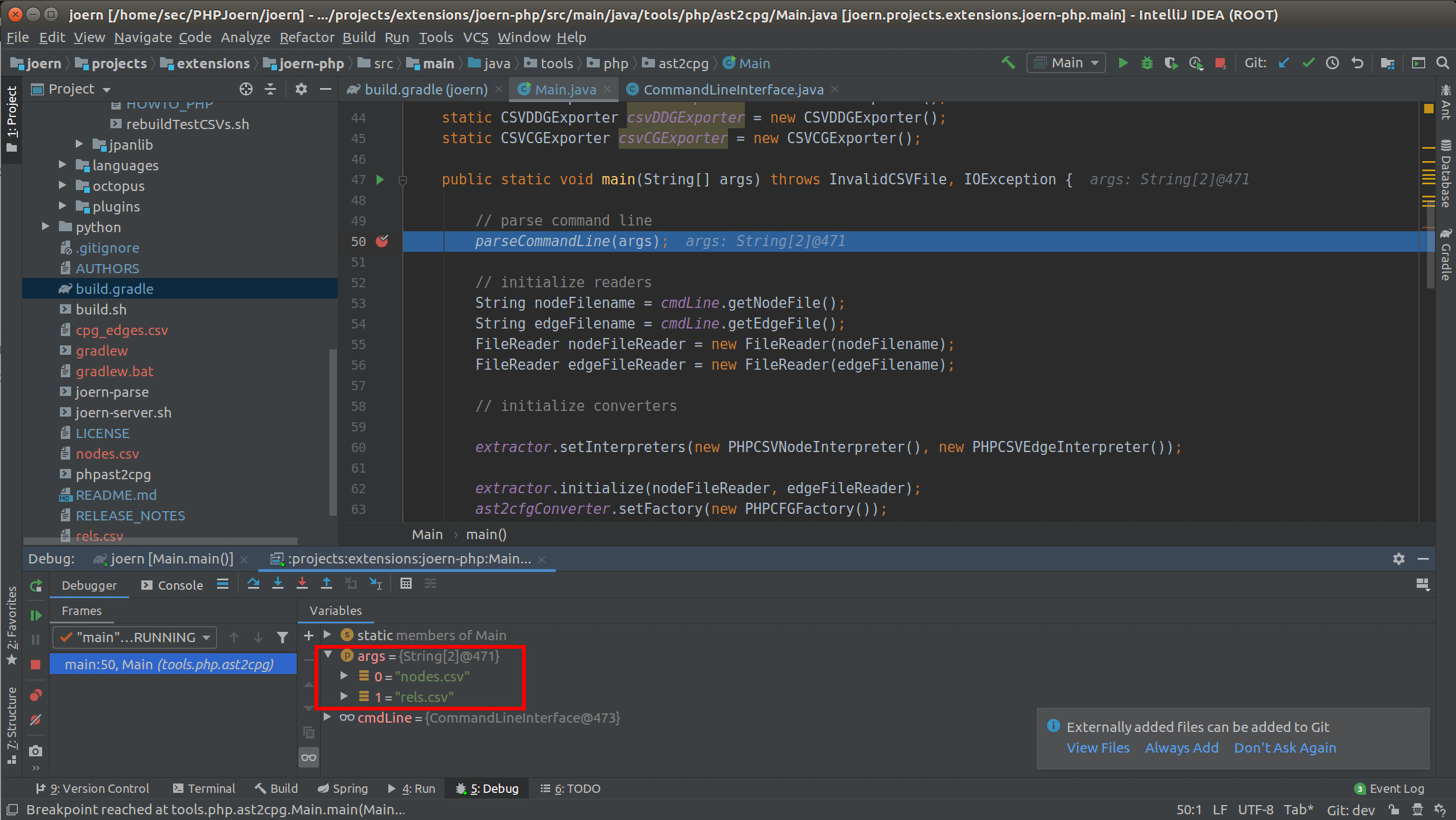Select nodes.csv in project tree
The image size is (1456, 820).
tap(108, 454)
